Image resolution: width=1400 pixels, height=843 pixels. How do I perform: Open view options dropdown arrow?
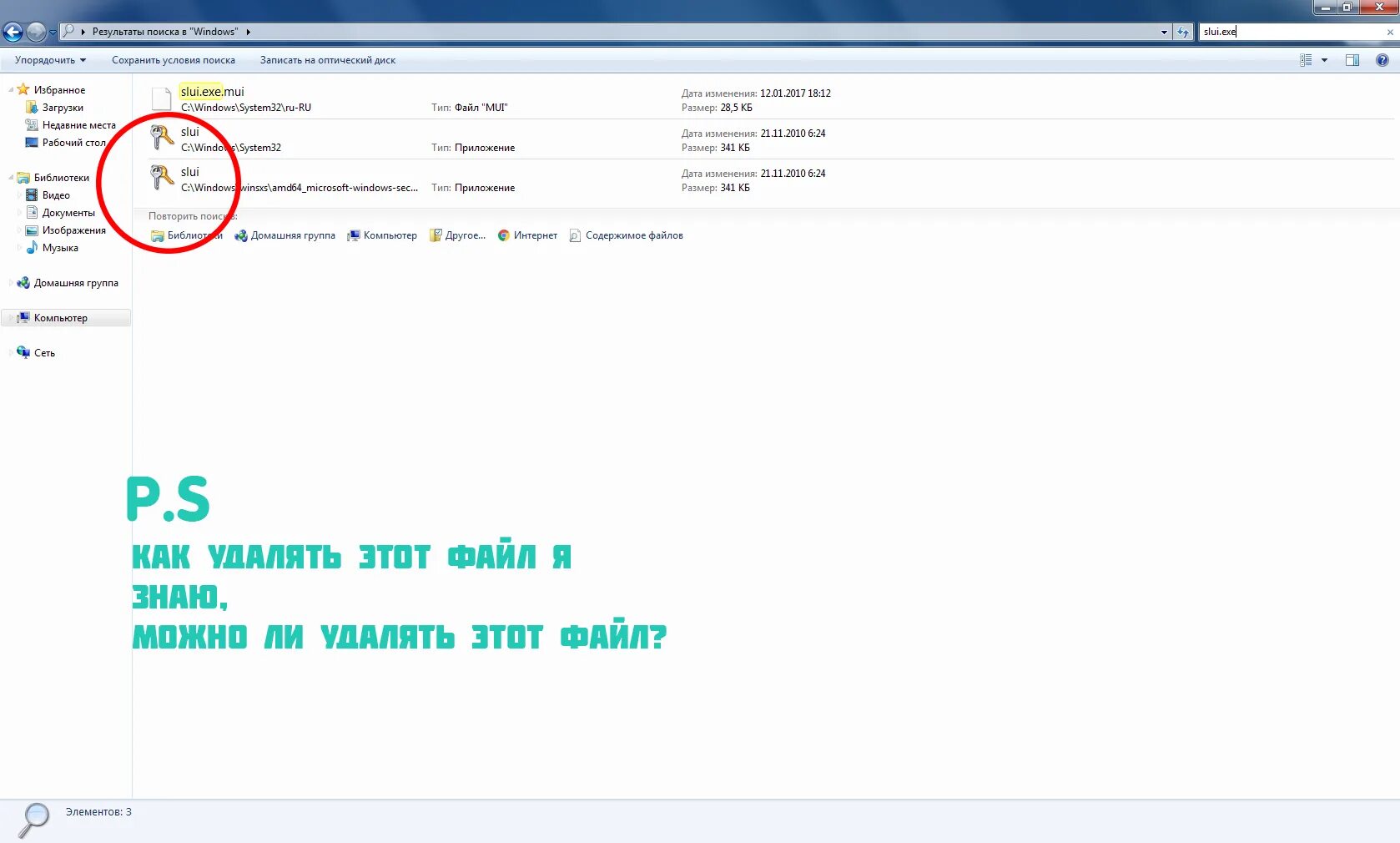tap(1324, 60)
